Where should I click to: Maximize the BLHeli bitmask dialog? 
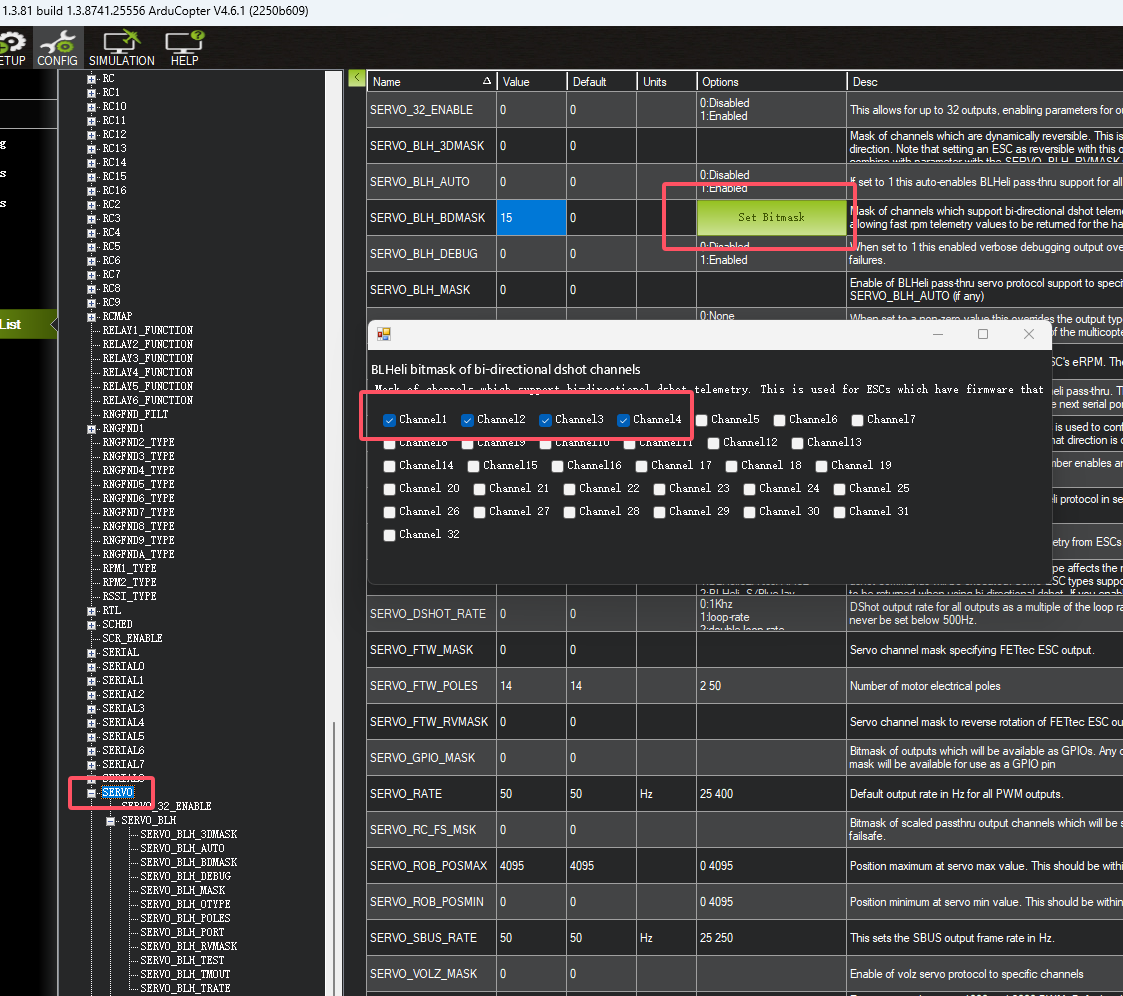tap(982, 334)
